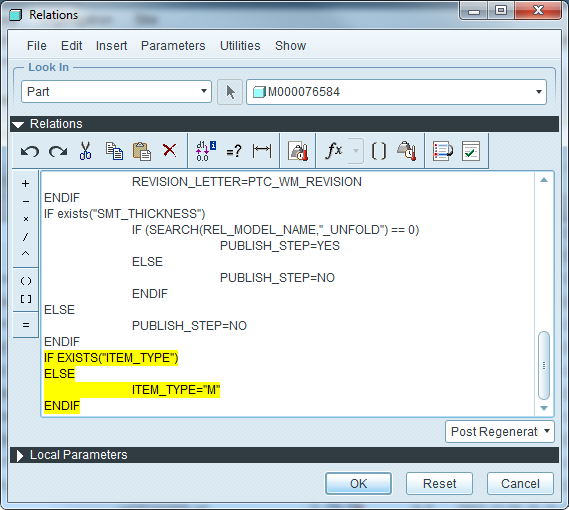Confirm with the OK button
Viewport: 569px width, 510px height.
[358, 484]
